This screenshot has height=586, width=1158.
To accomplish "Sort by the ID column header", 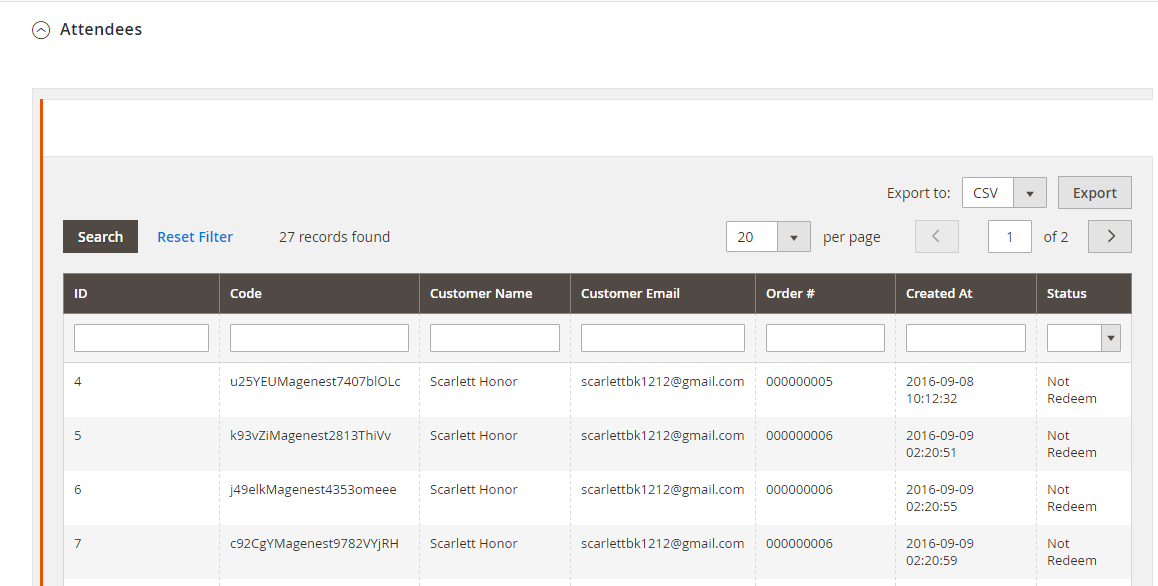I will (141, 293).
